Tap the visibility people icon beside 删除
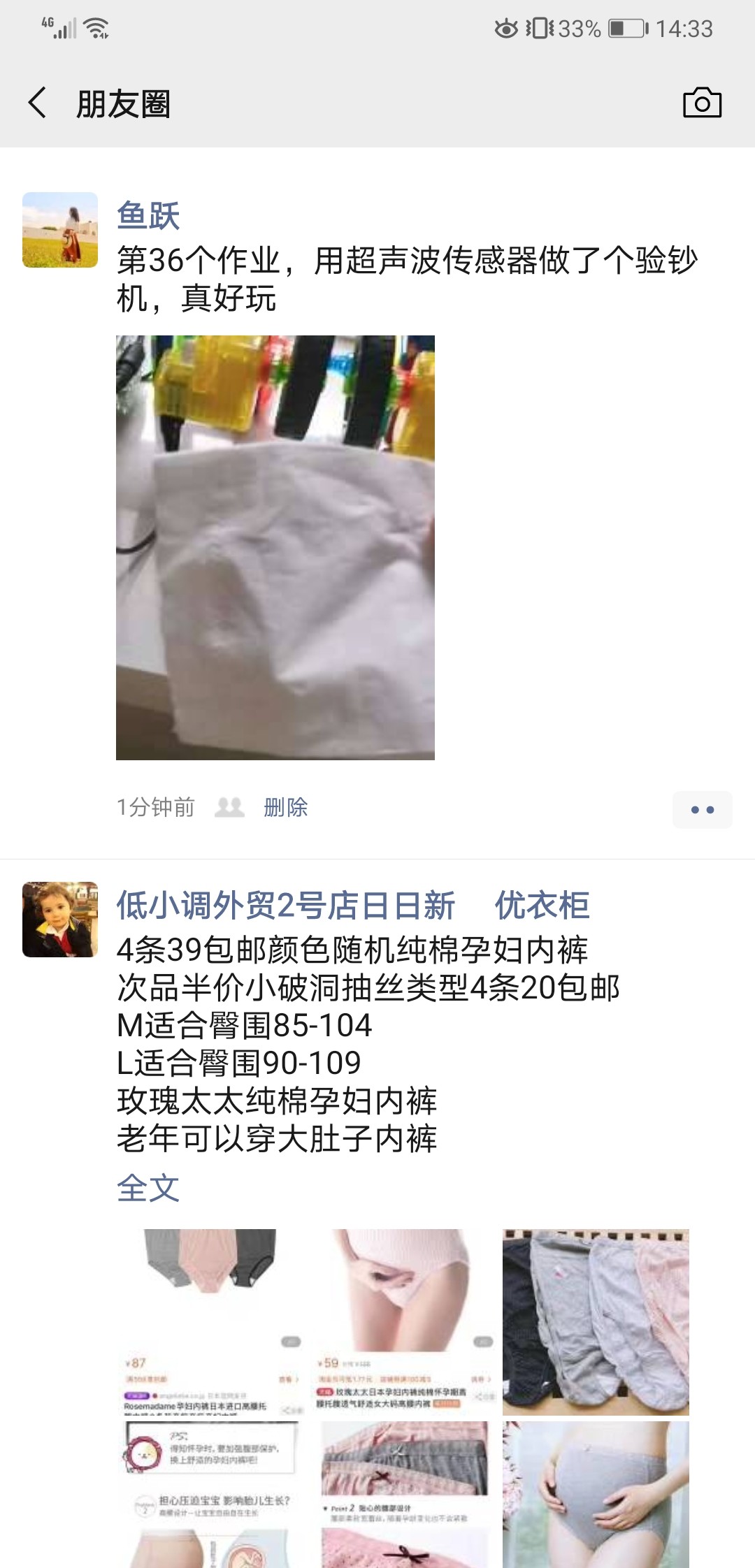 pos(229,807)
